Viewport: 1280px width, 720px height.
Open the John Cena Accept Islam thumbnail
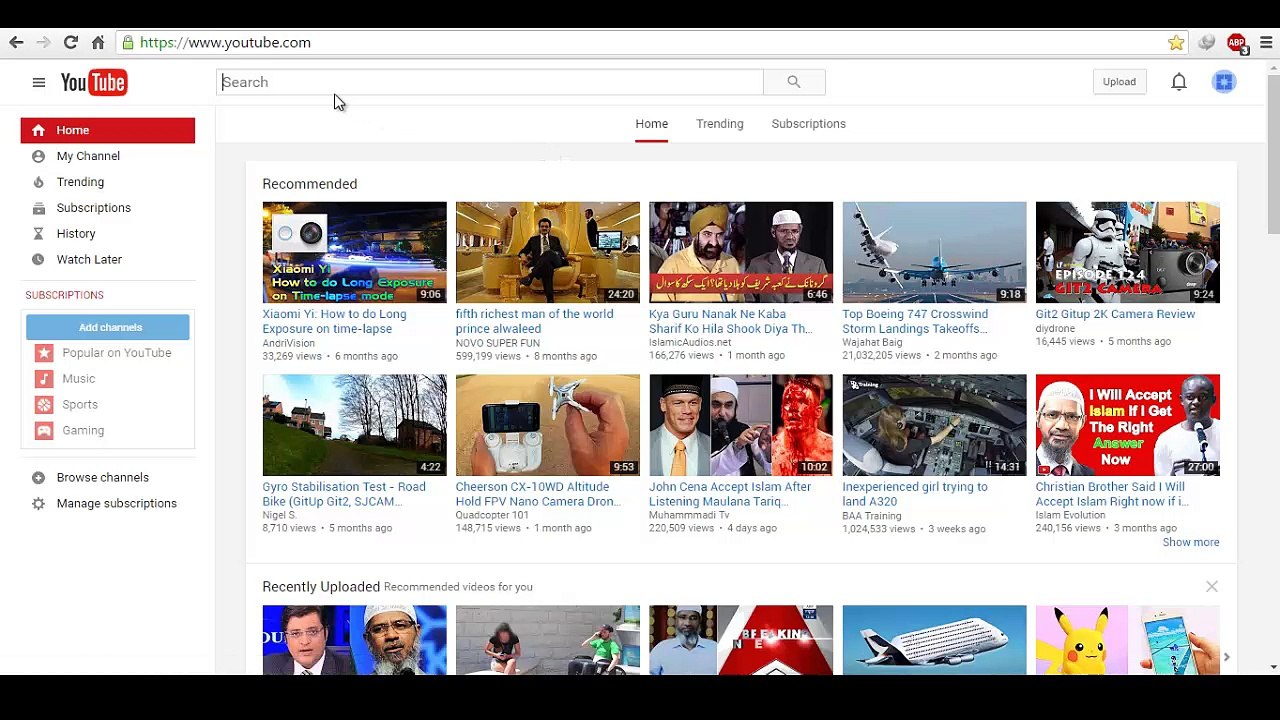click(x=741, y=425)
